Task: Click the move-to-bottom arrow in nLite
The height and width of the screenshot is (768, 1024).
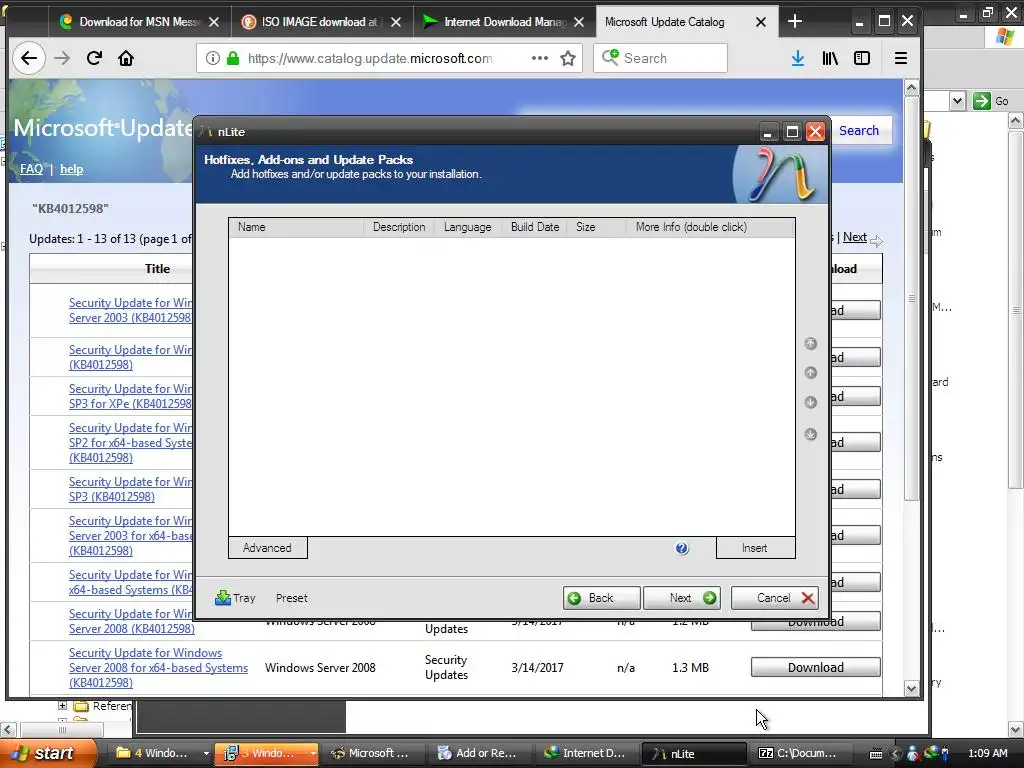Action: 810,434
